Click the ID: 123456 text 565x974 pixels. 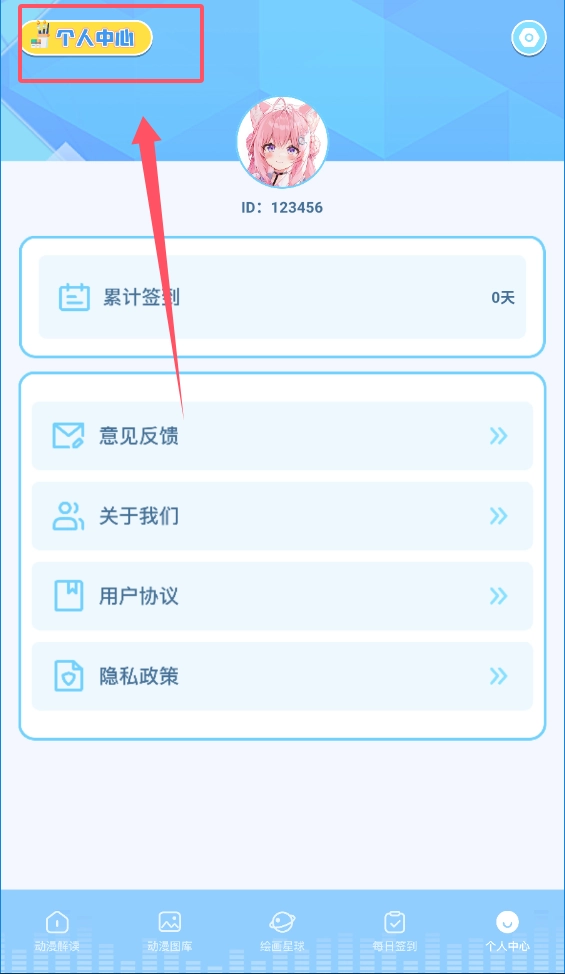(282, 207)
